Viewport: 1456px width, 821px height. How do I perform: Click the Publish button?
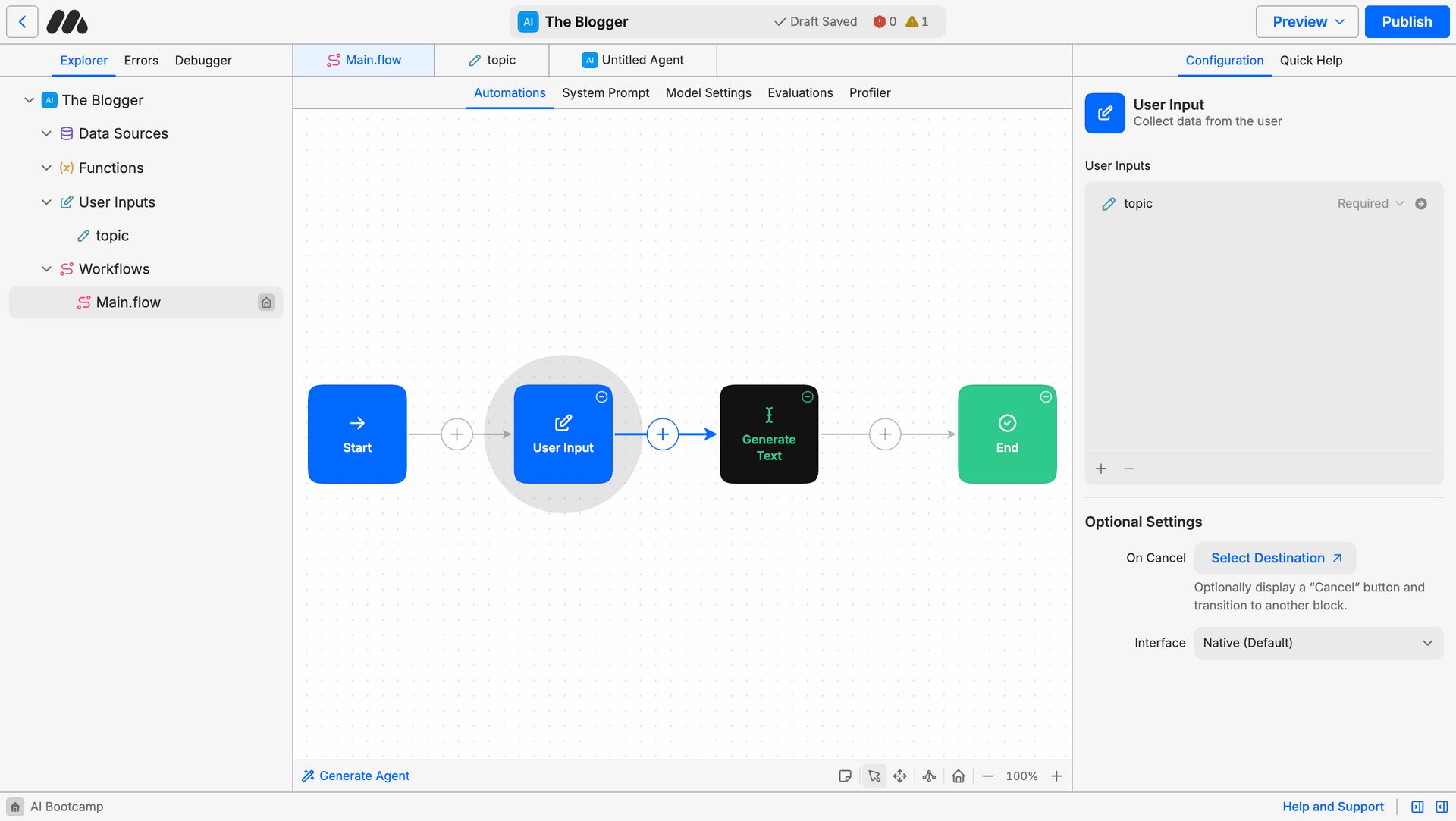point(1406,22)
